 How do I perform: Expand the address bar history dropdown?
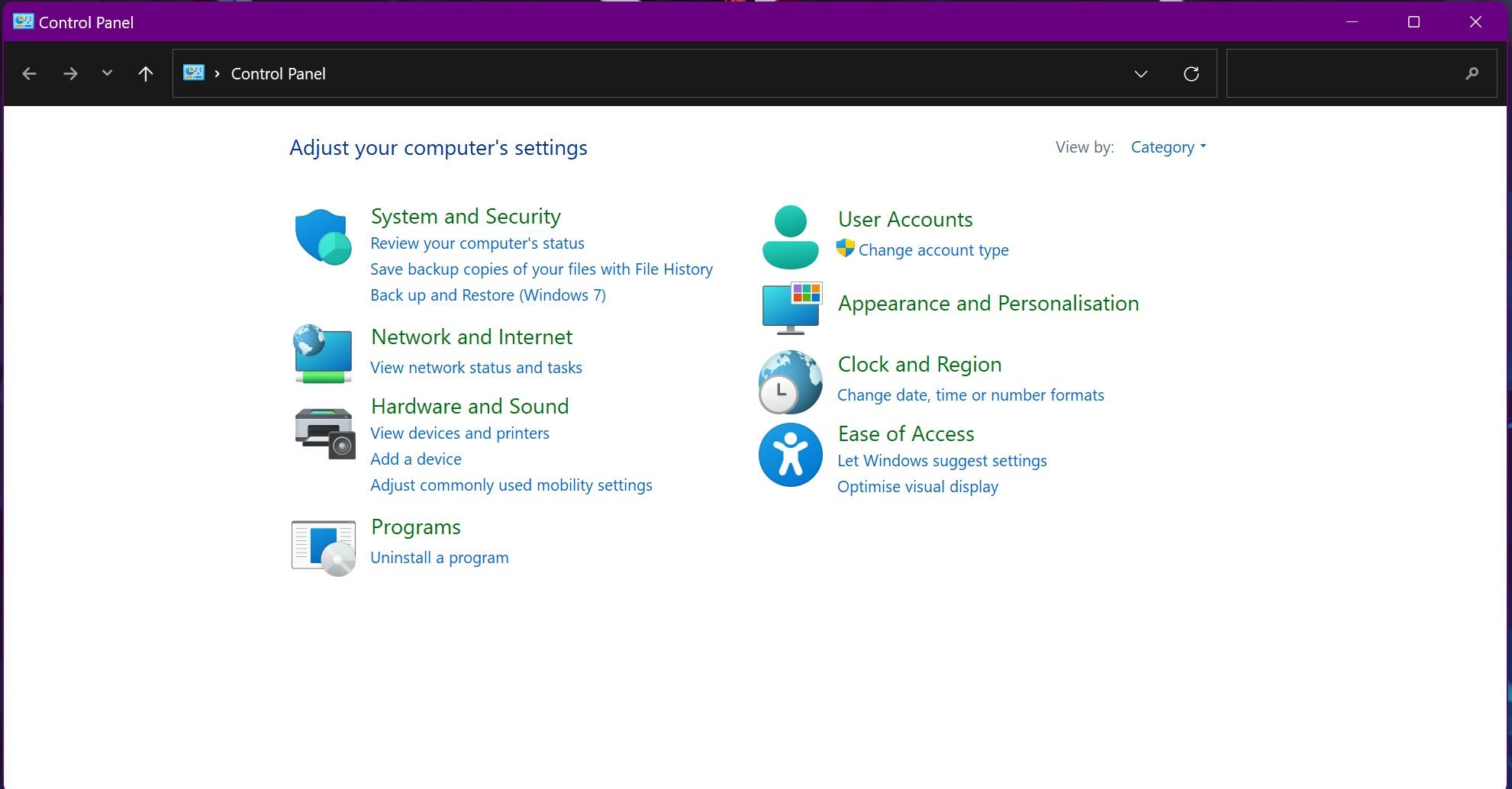pyautogui.click(x=1140, y=74)
